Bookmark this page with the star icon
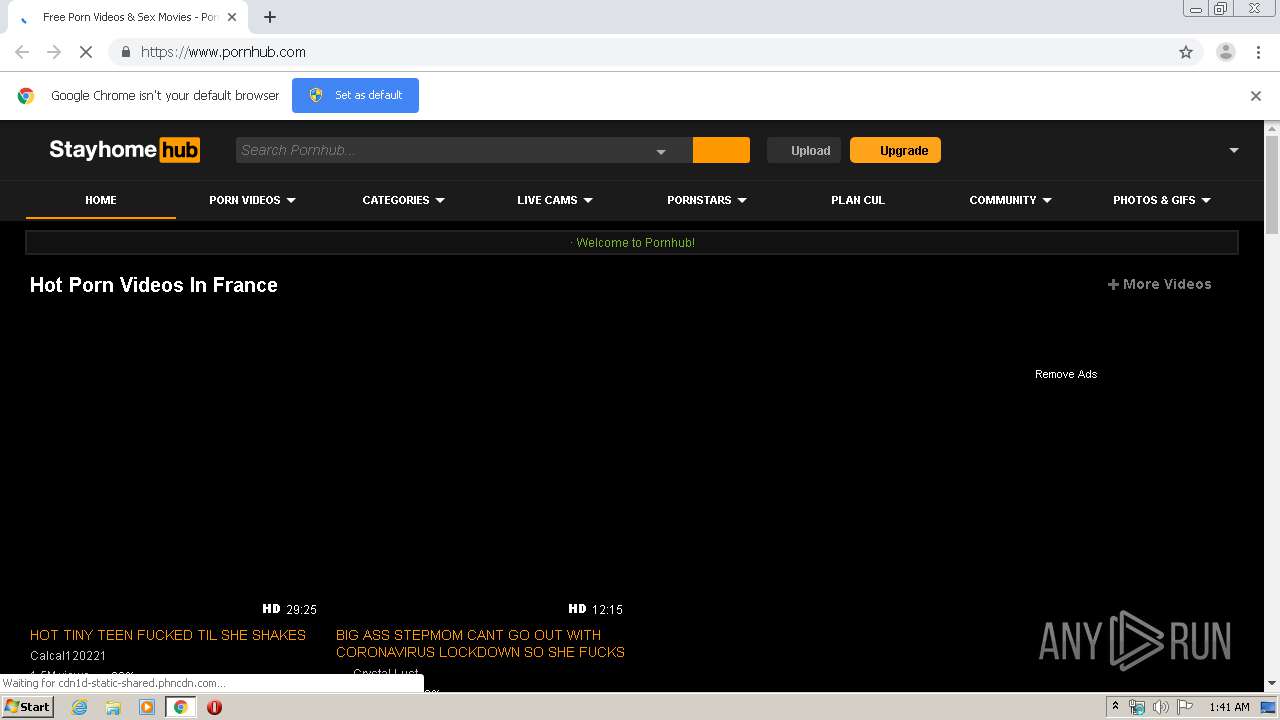The height and width of the screenshot is (720, 1280). tap(1186, 52)
